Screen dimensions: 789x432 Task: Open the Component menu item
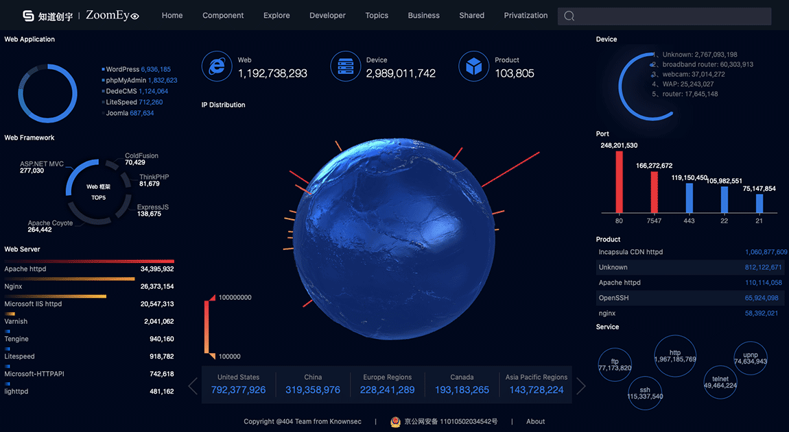pyautogui.click(x=223, y=16)
